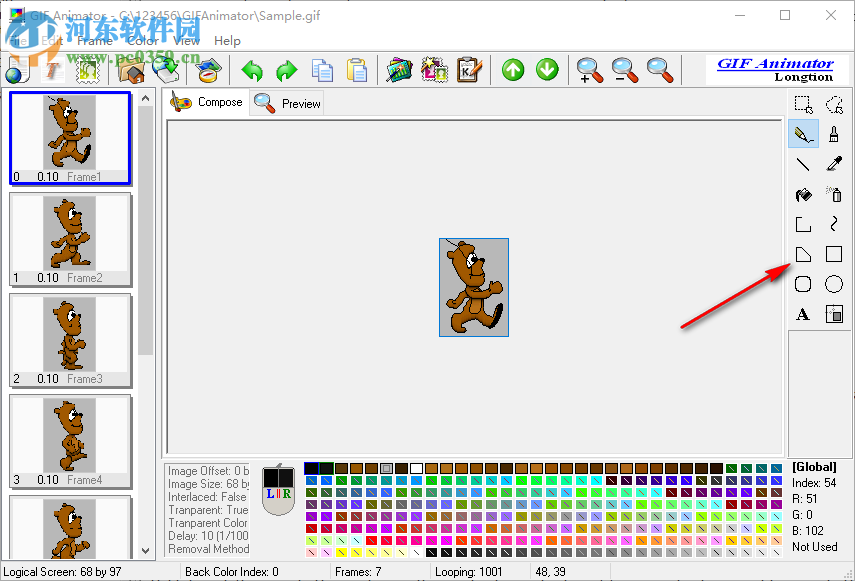
Task: Click the Zoom In magnifier icon
Action: pyautogui.click(x=590, y=71)
